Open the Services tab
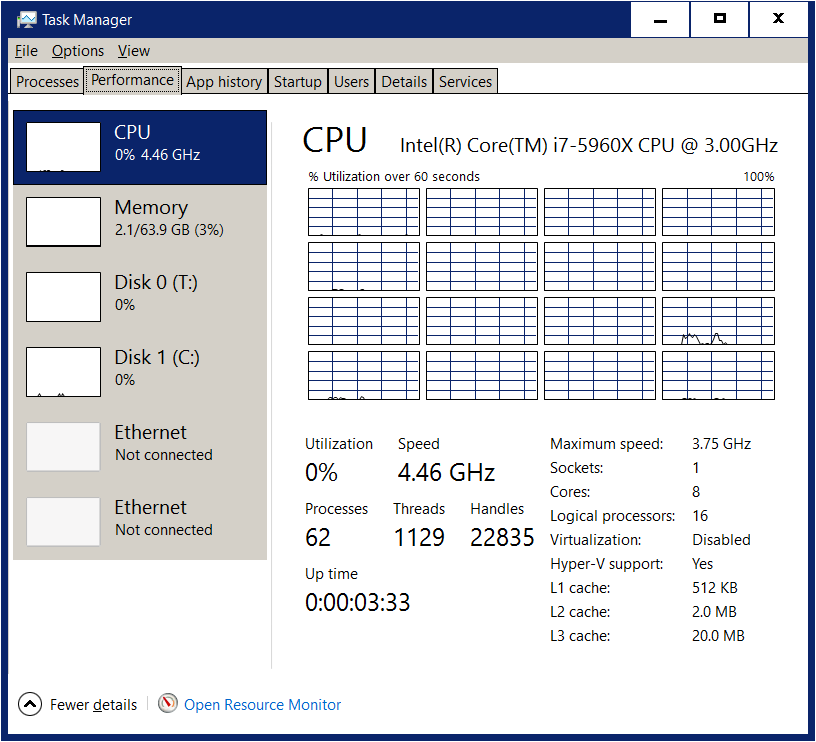The width and height of the screenshot is (816, 742). pyautogui.click(x=465, y=82)
